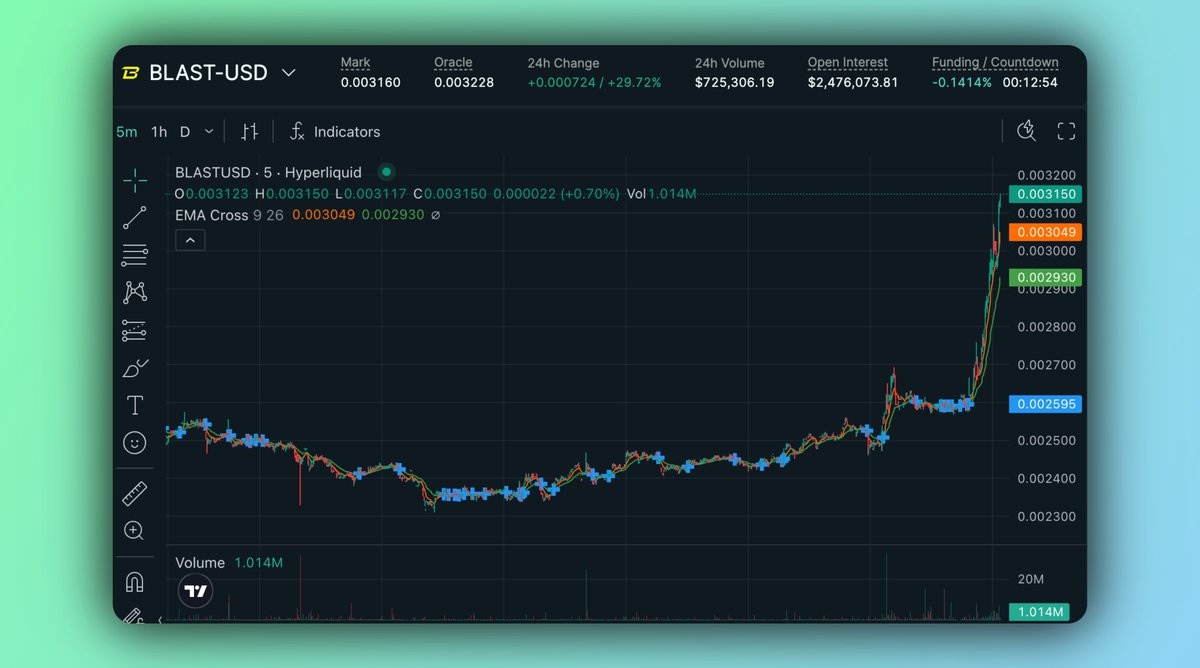
Task: Click the orange 0.003049 EMA price label
Action: click(x=1043, y=232)
